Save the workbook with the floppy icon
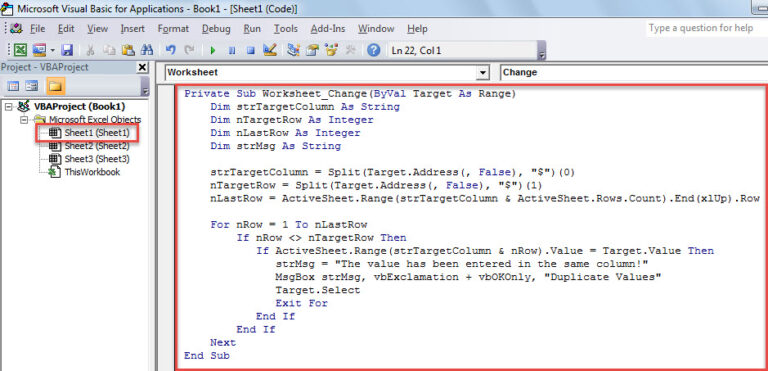Image resolution: width=768 pixels, height=371 pixels. (67, 50)
